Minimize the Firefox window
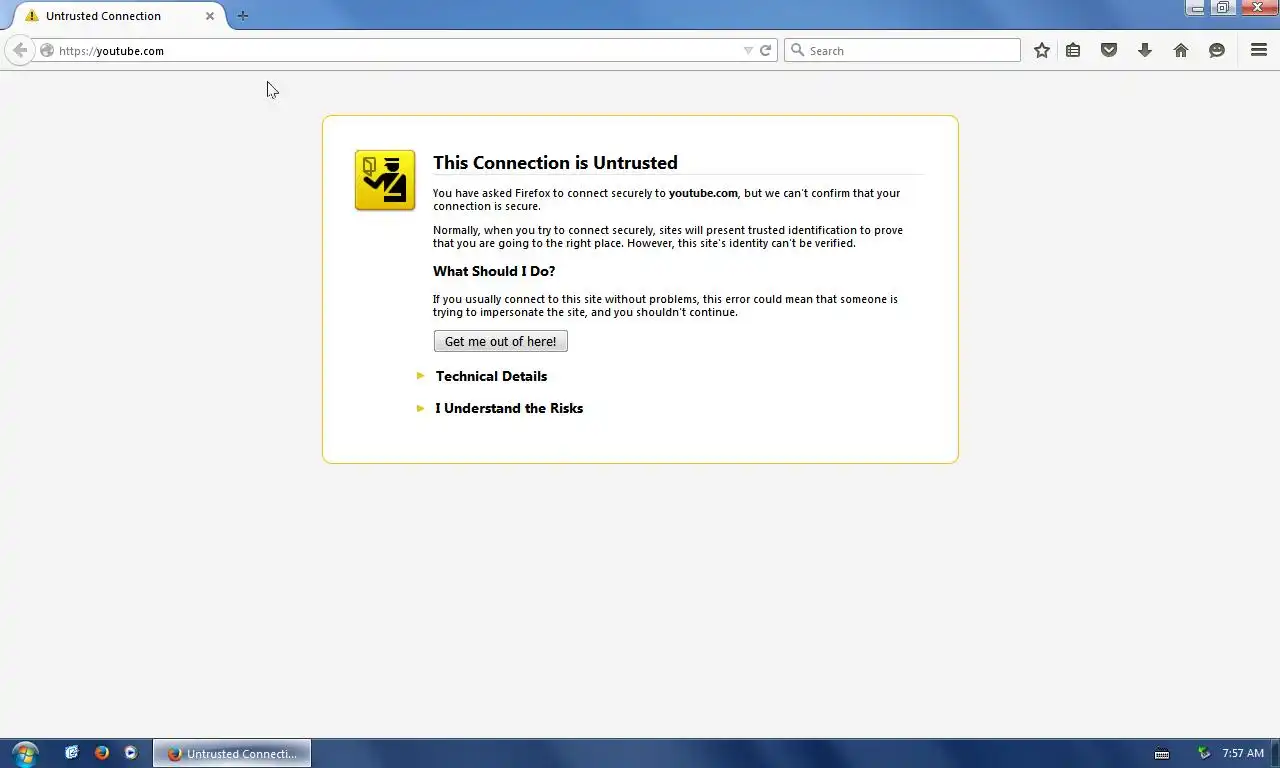The height and width of the screenshot is (768, 1280). pyautogui.click(x=1197, y=8)
